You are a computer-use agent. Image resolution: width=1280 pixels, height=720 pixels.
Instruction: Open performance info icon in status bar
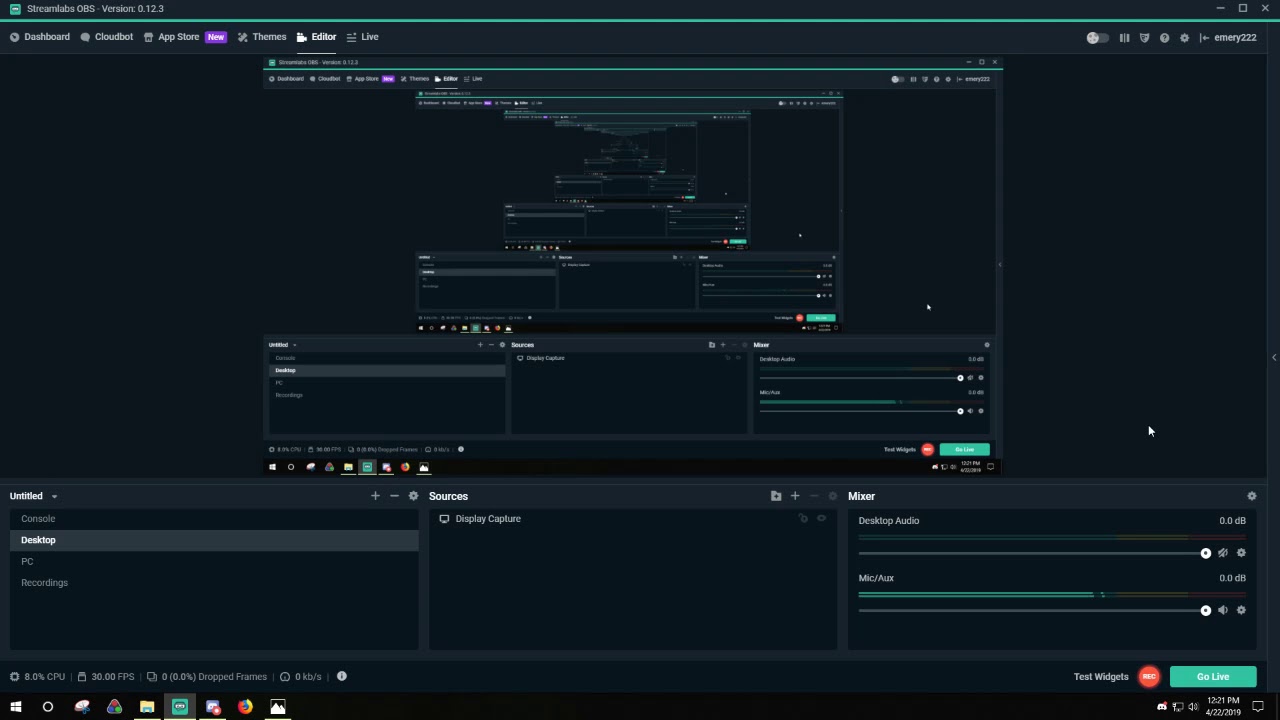[342, 676]
